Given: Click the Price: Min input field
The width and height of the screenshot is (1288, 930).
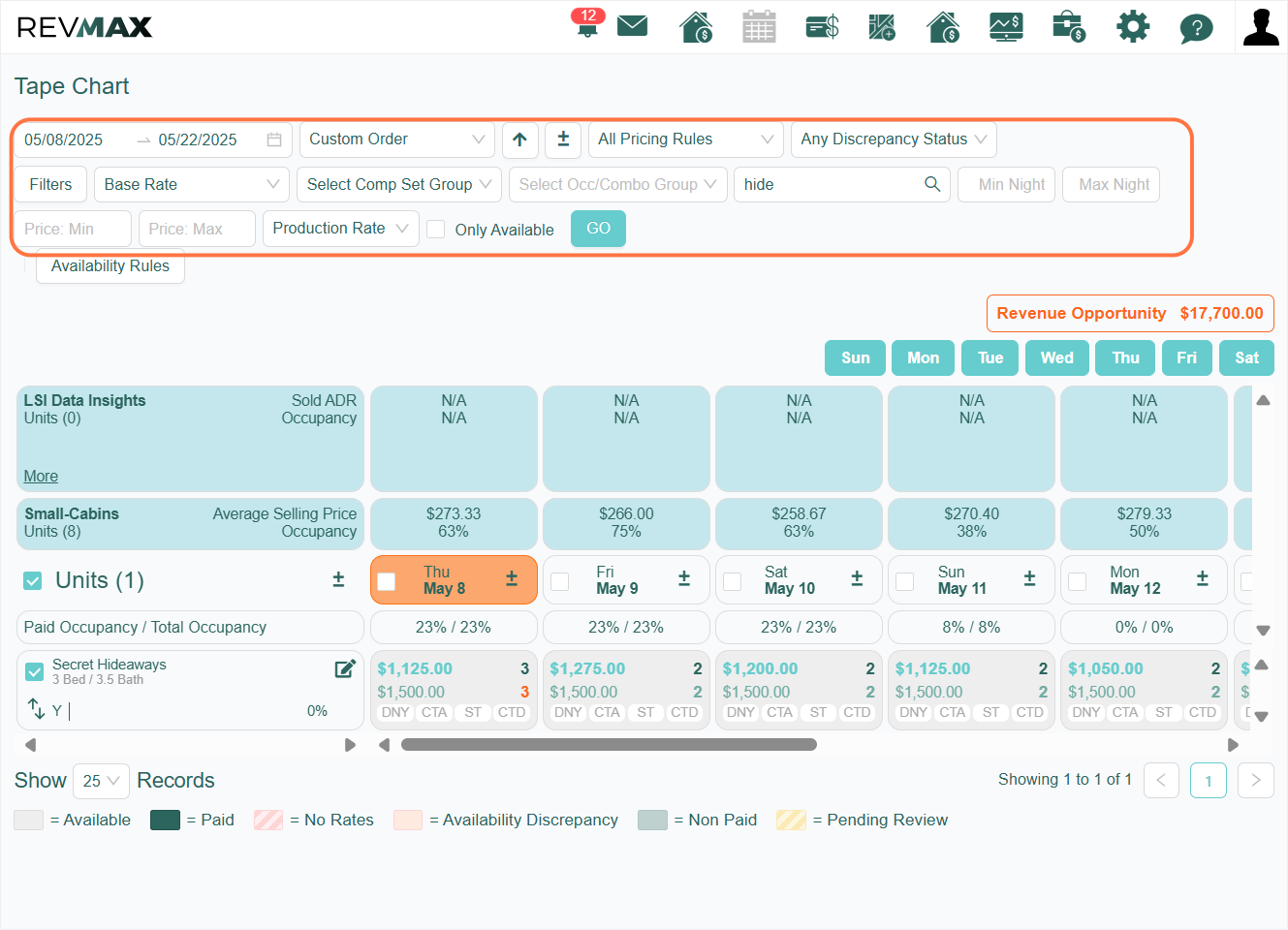Looking at the screenshot, I should 73,229.
